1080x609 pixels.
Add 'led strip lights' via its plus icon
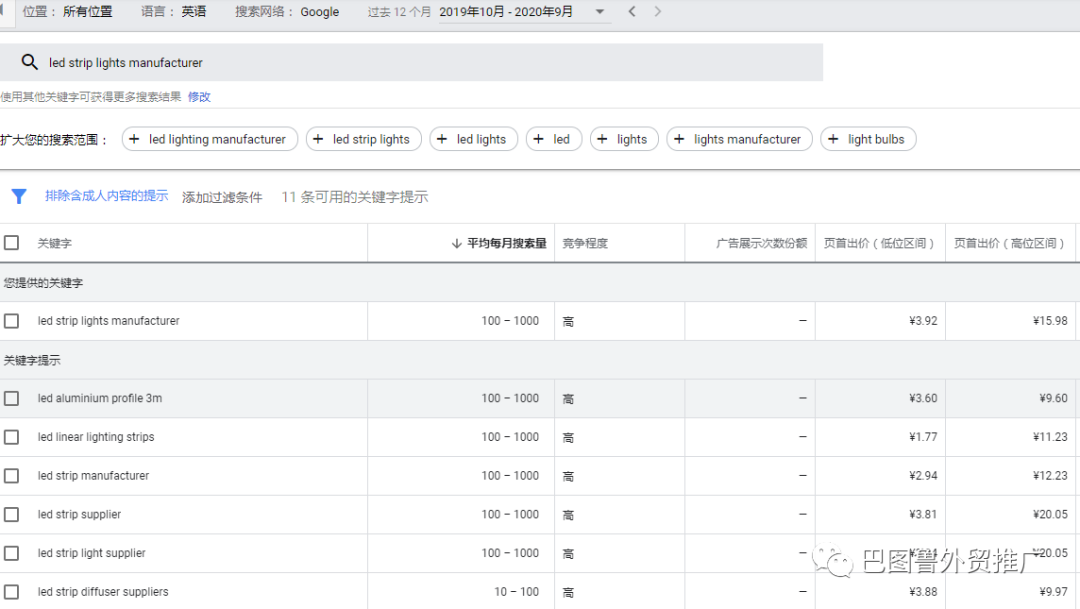(x=320, y=139)
